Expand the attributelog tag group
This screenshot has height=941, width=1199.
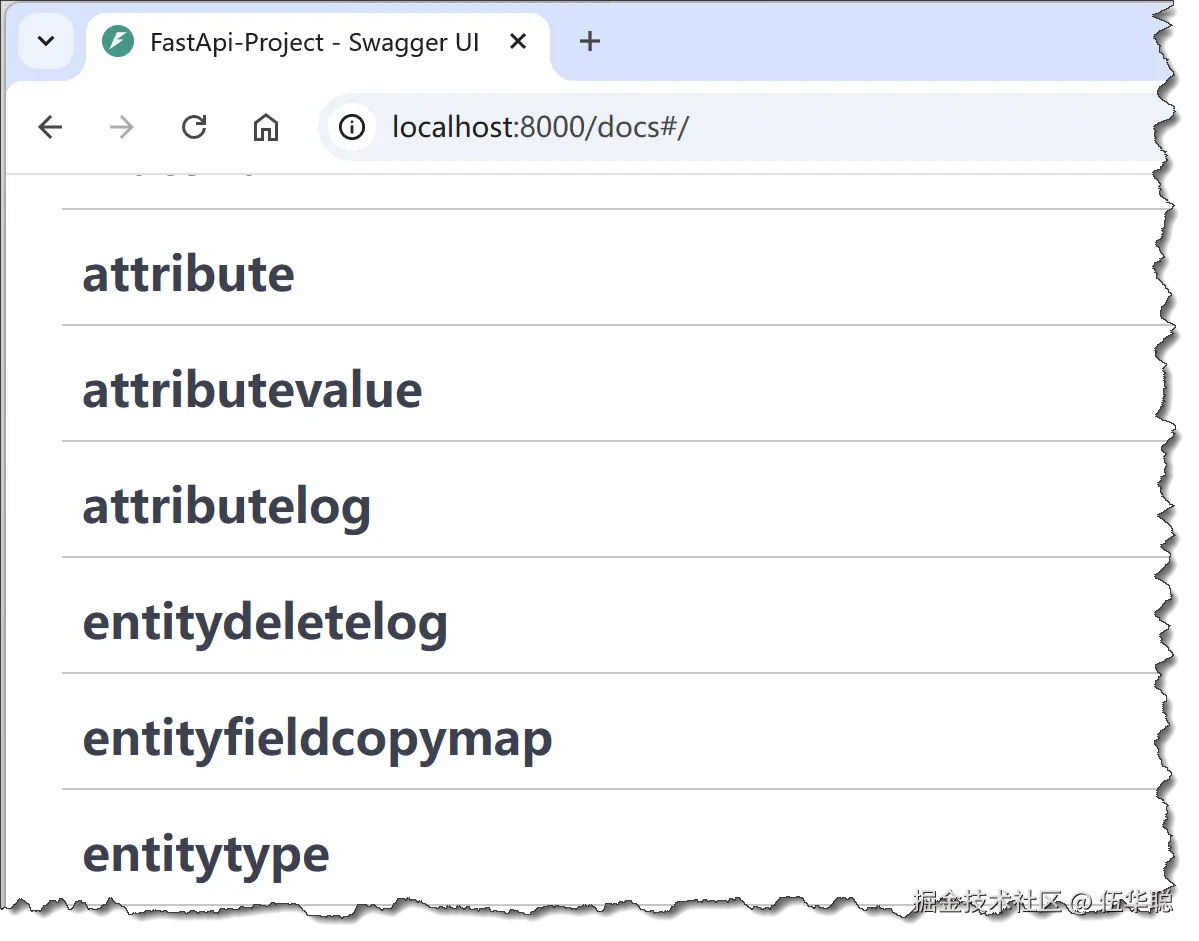(x=226, y=506)
